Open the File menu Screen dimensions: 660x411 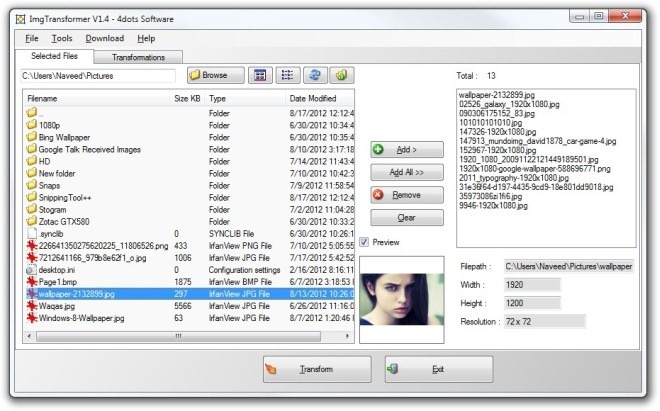tap(32, 38)
